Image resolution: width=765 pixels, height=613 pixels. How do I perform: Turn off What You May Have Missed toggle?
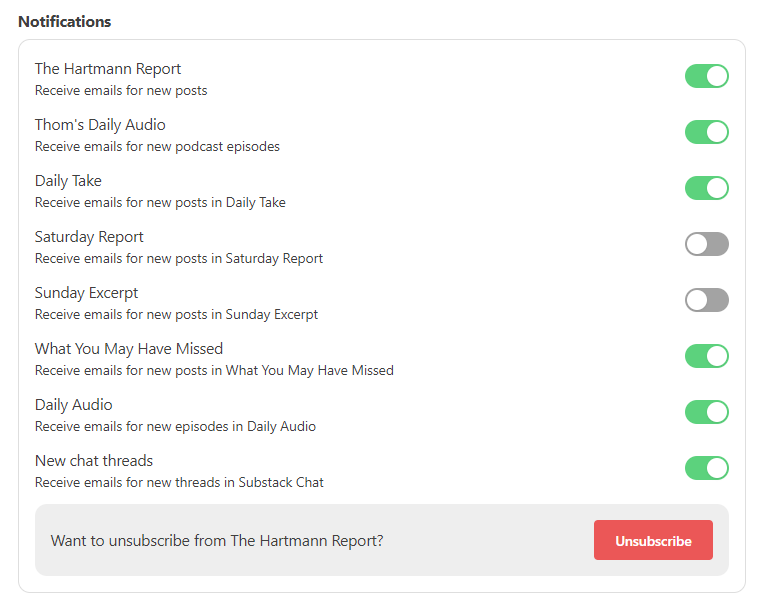pyautogui.click(x=706, y=356)
